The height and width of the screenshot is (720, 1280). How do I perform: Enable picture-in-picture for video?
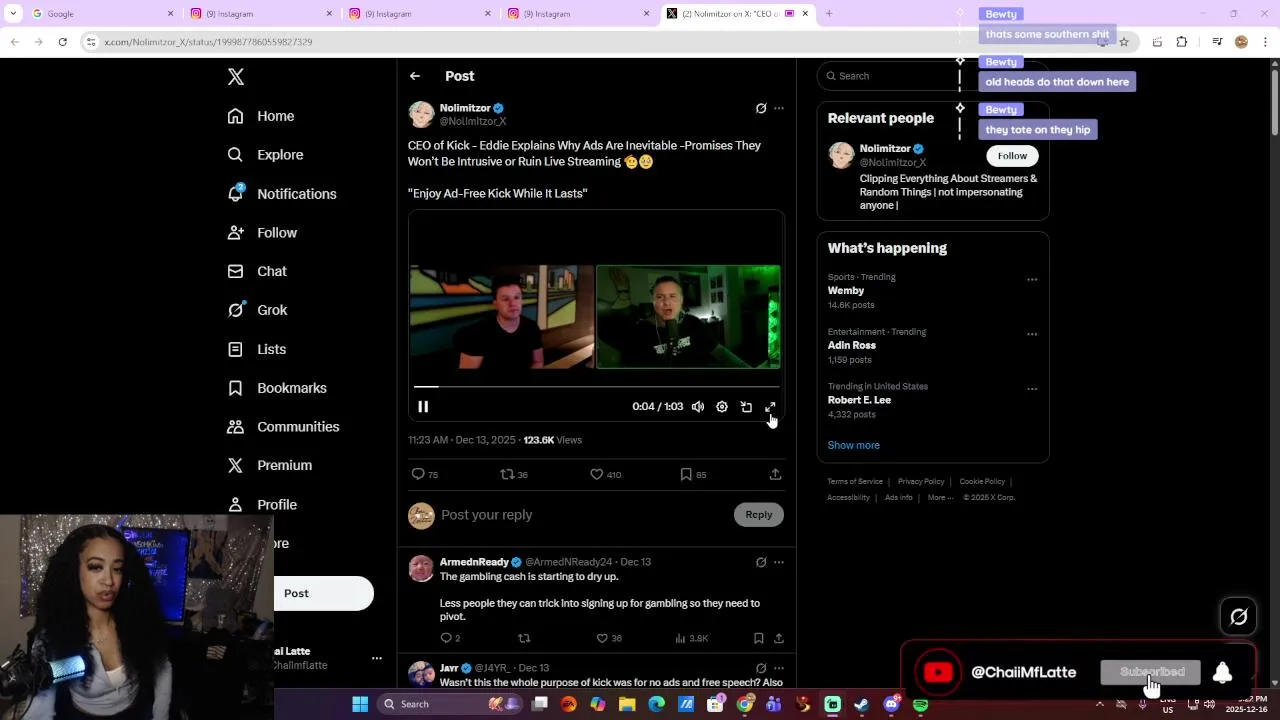click(x=746, y=407)
